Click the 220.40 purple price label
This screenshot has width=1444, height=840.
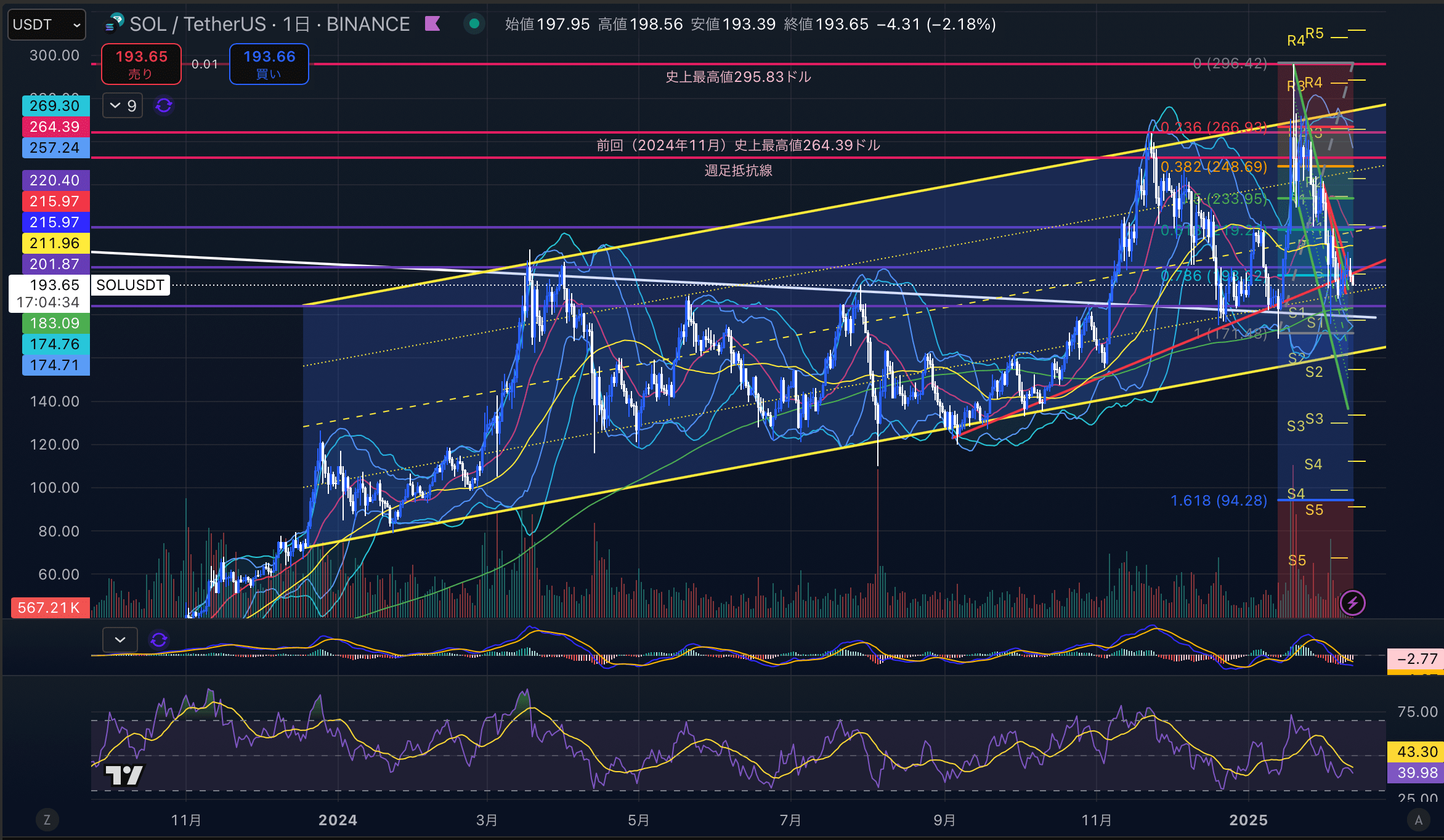click(x=55, y=180)
